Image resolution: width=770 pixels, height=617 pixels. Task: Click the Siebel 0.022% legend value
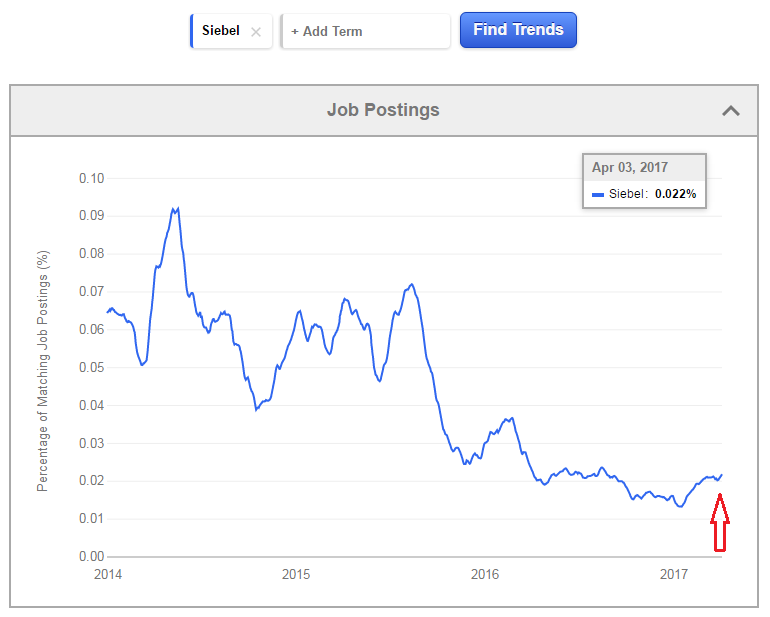(675, 194)
